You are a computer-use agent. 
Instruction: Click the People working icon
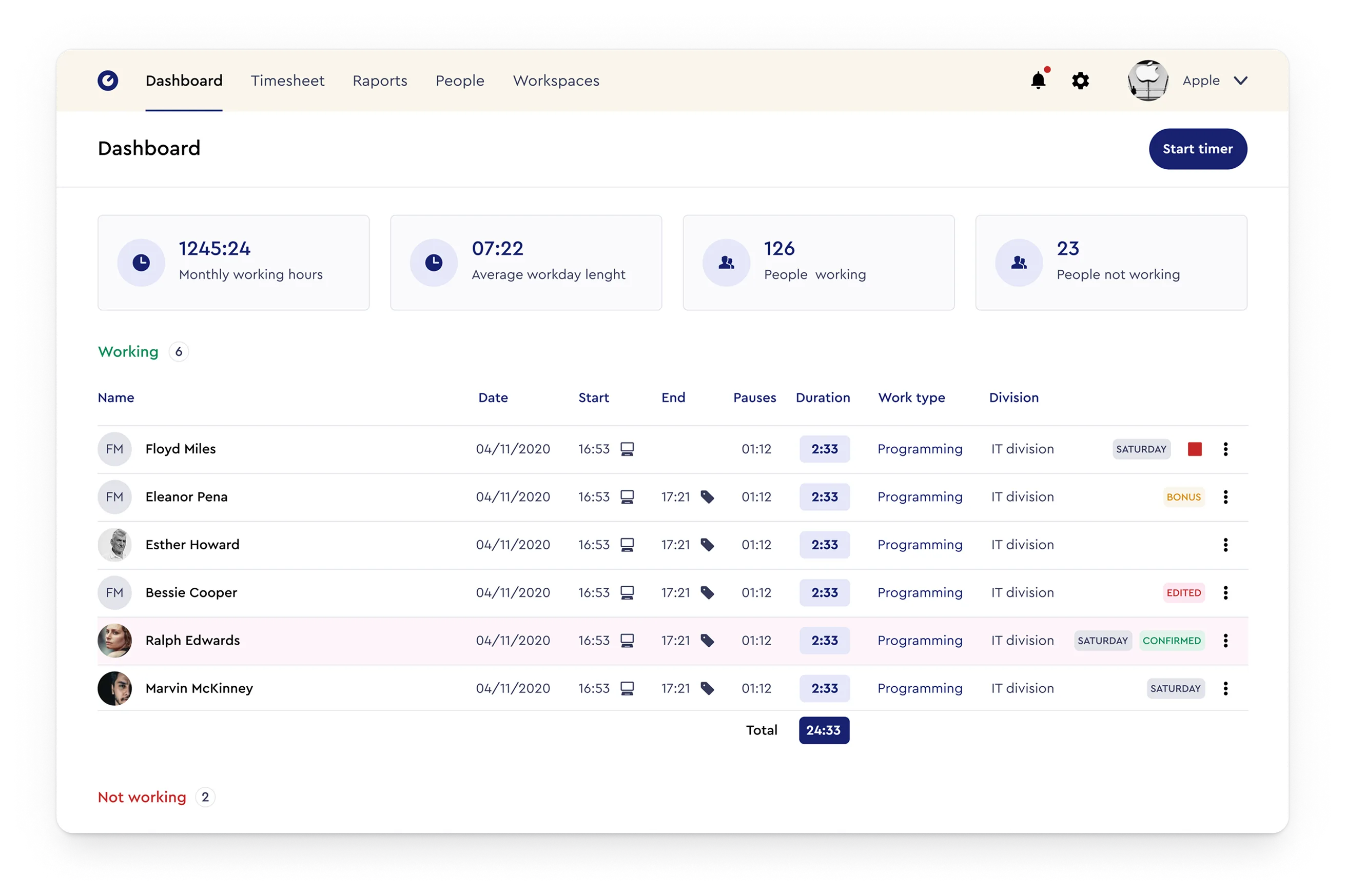[727, 262]
